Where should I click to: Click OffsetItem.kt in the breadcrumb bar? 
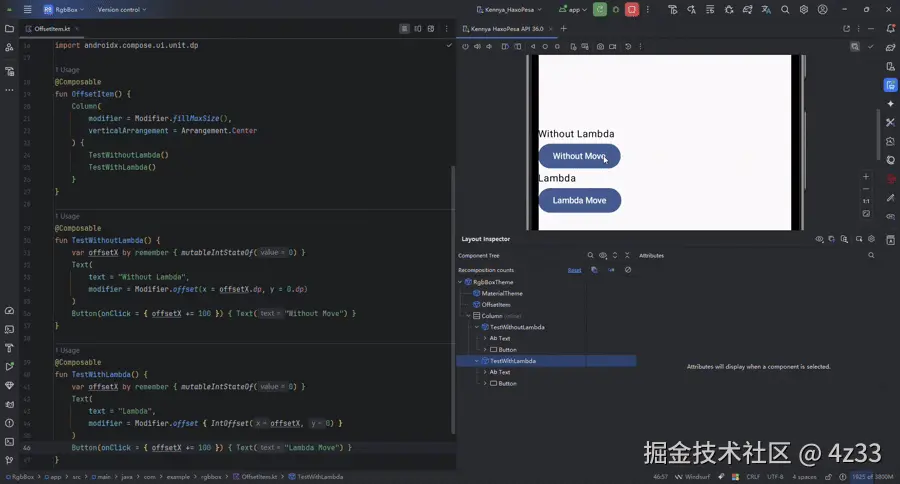pyautogui.click(x=255, y=477)
